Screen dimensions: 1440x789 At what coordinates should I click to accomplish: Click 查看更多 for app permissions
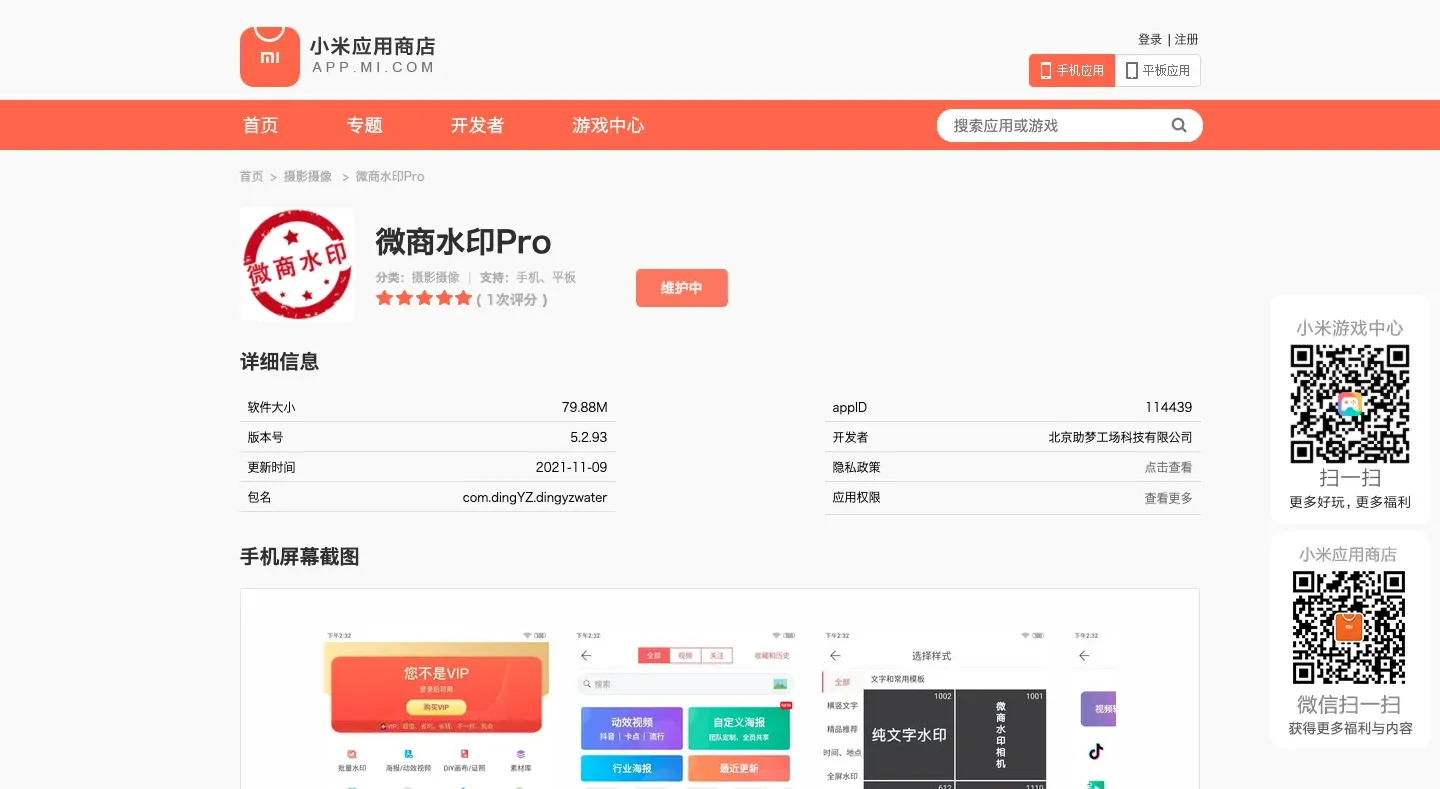click(x=1168, y=498)
